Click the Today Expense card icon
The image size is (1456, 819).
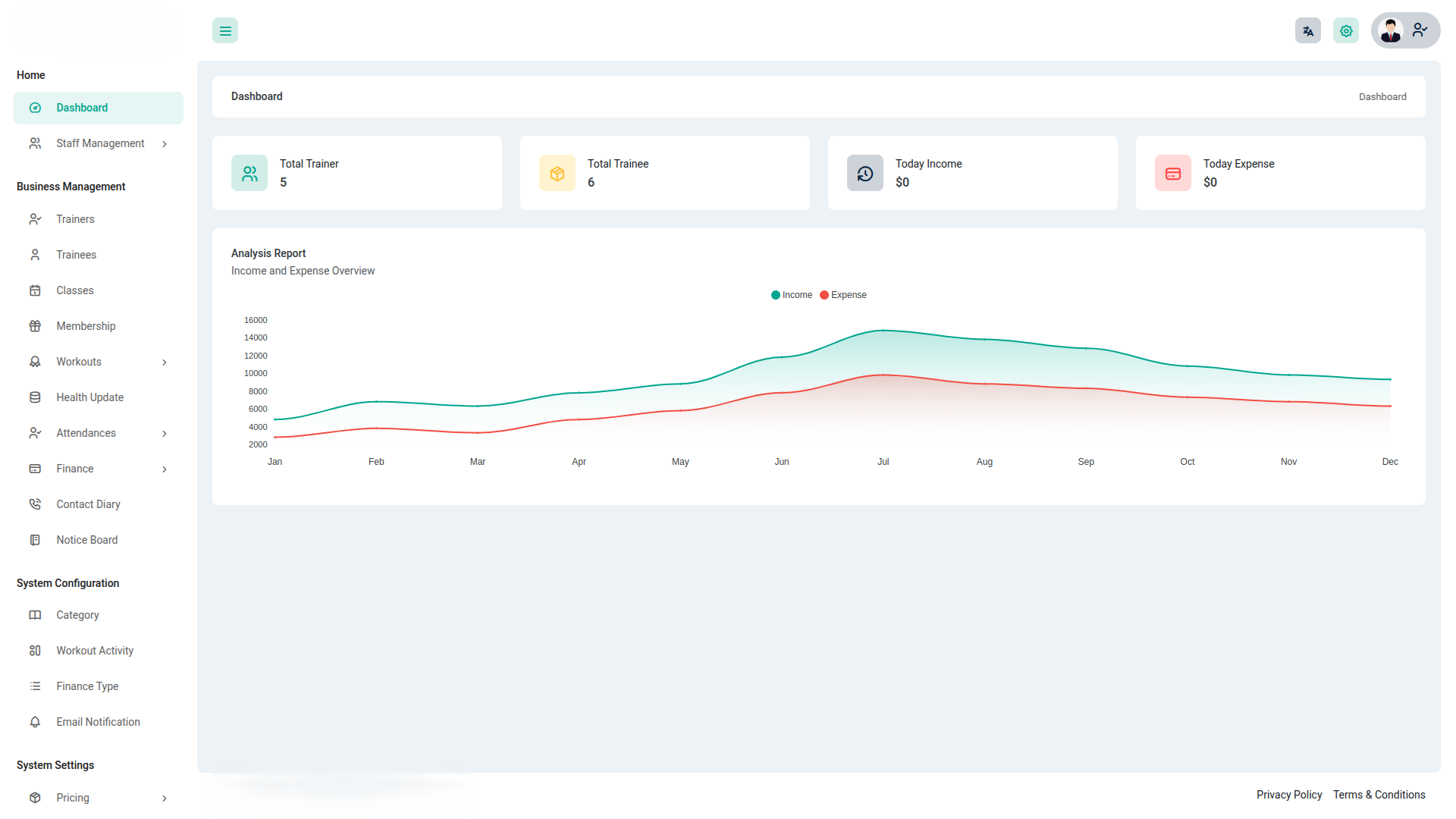pos(1173,174)
